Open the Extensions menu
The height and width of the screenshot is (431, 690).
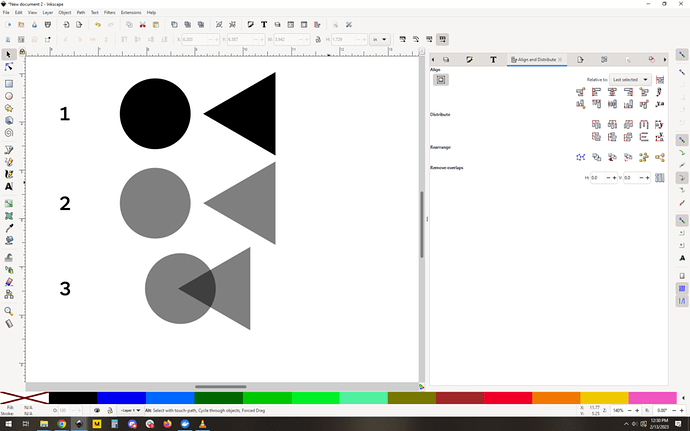click(131, 12)
